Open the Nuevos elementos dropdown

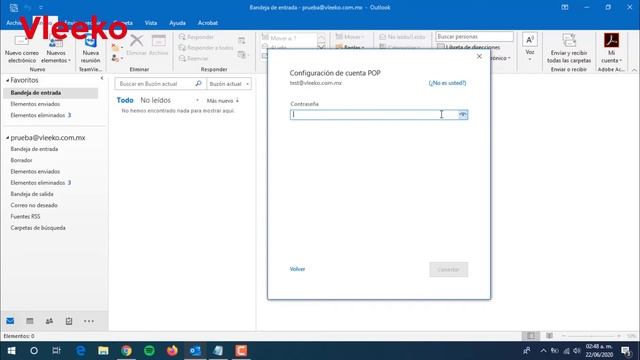click(x=56, y=49)
